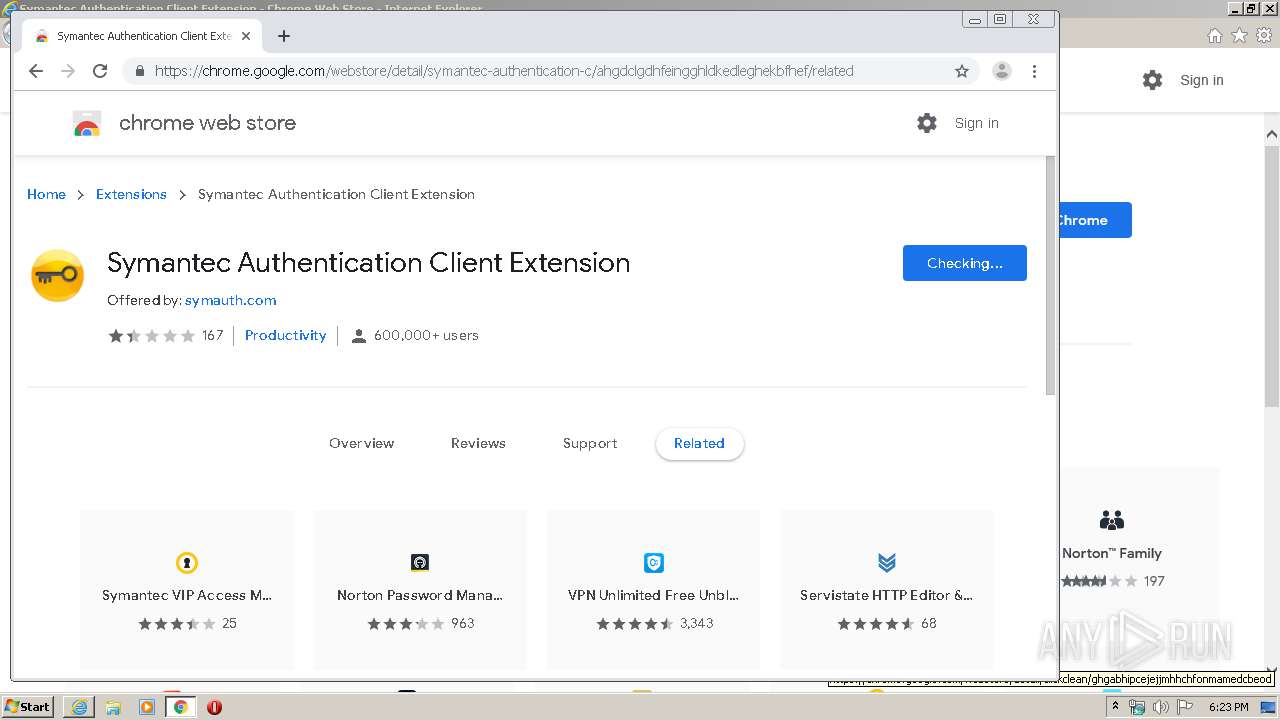
Task: Click the 600,000+ users count
Action: pyautogui.click(x=426, y=336)
